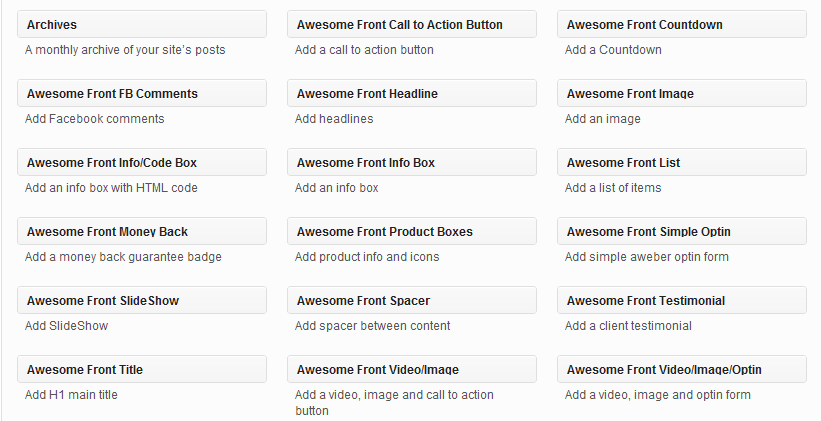Click the 'Add a client testimonial' description

628,326
